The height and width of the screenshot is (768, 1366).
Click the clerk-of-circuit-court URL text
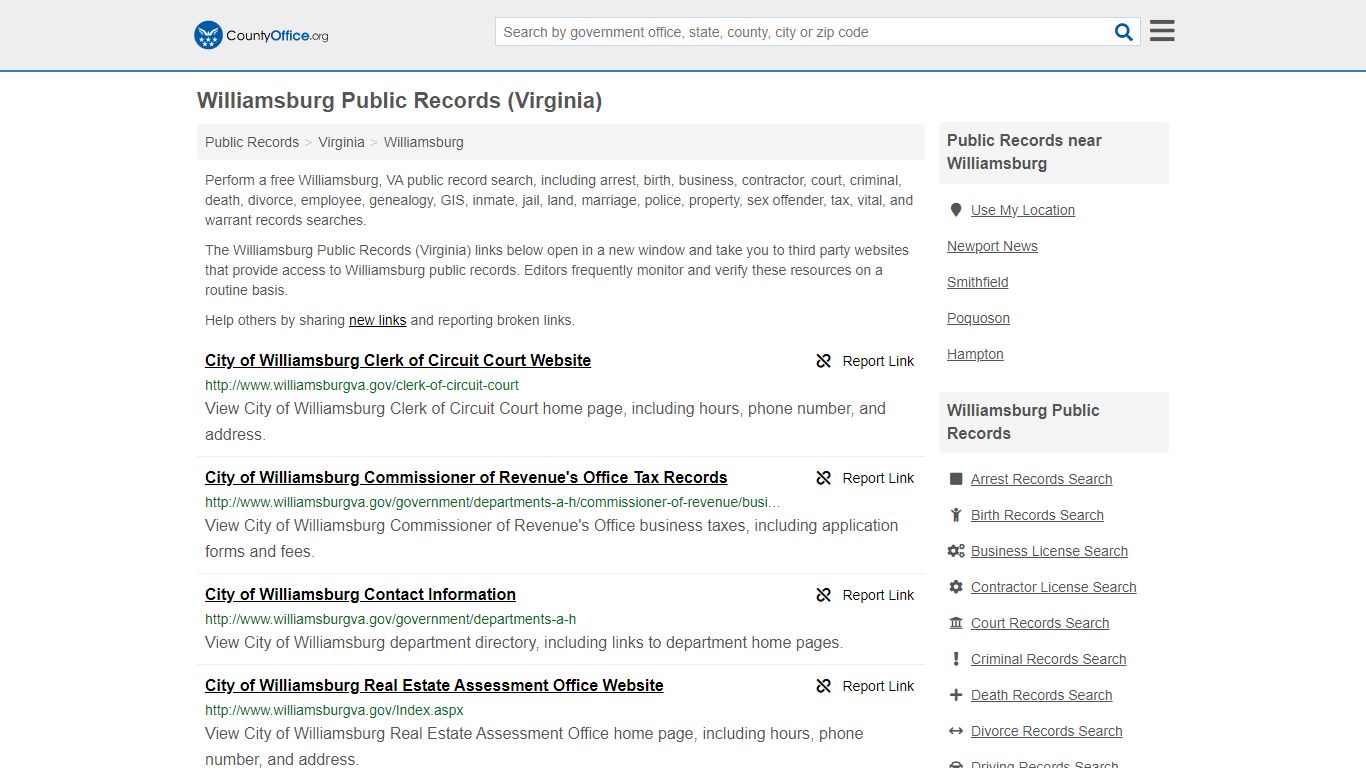tap(362, 385)
